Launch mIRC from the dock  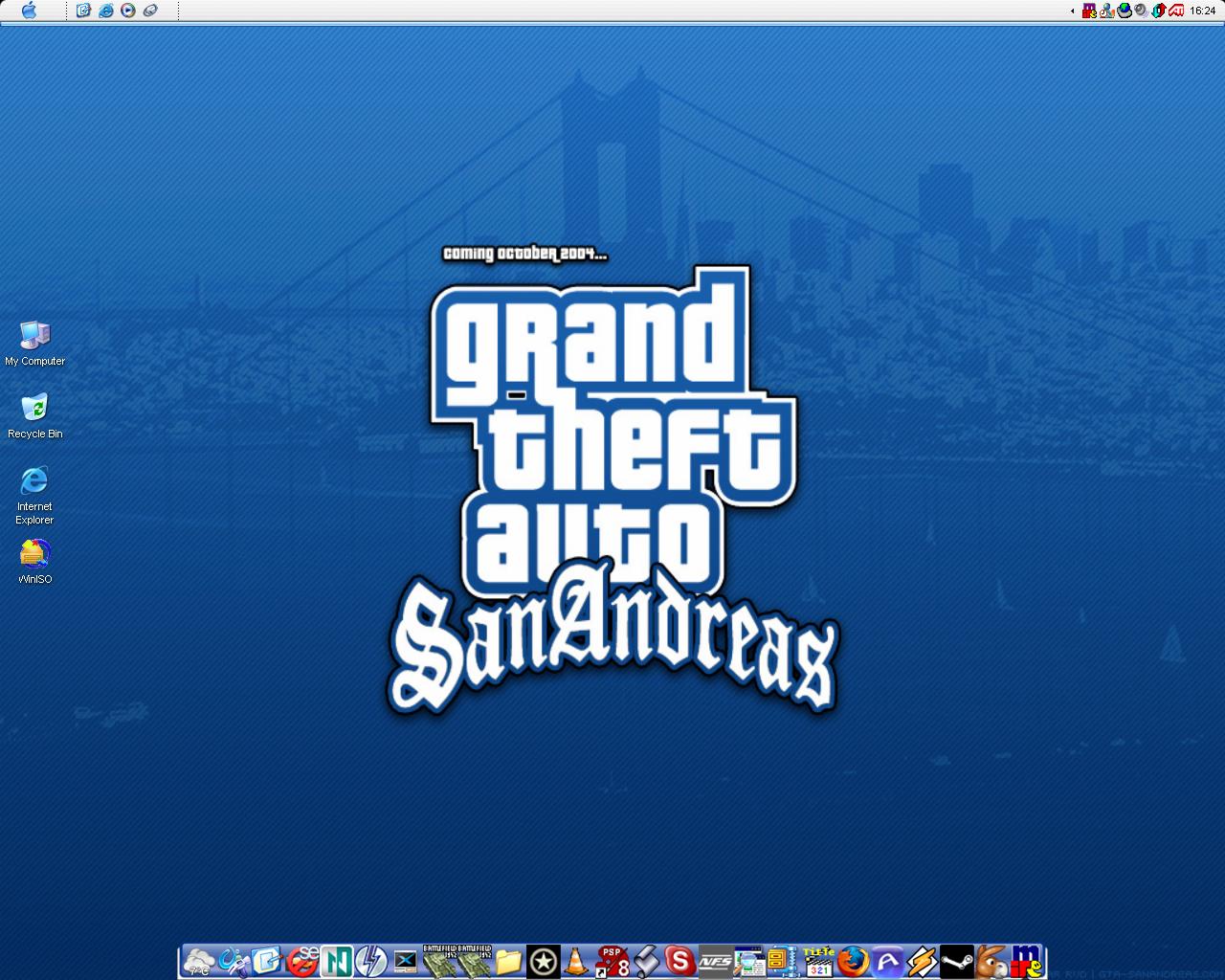pos(1026,961)
